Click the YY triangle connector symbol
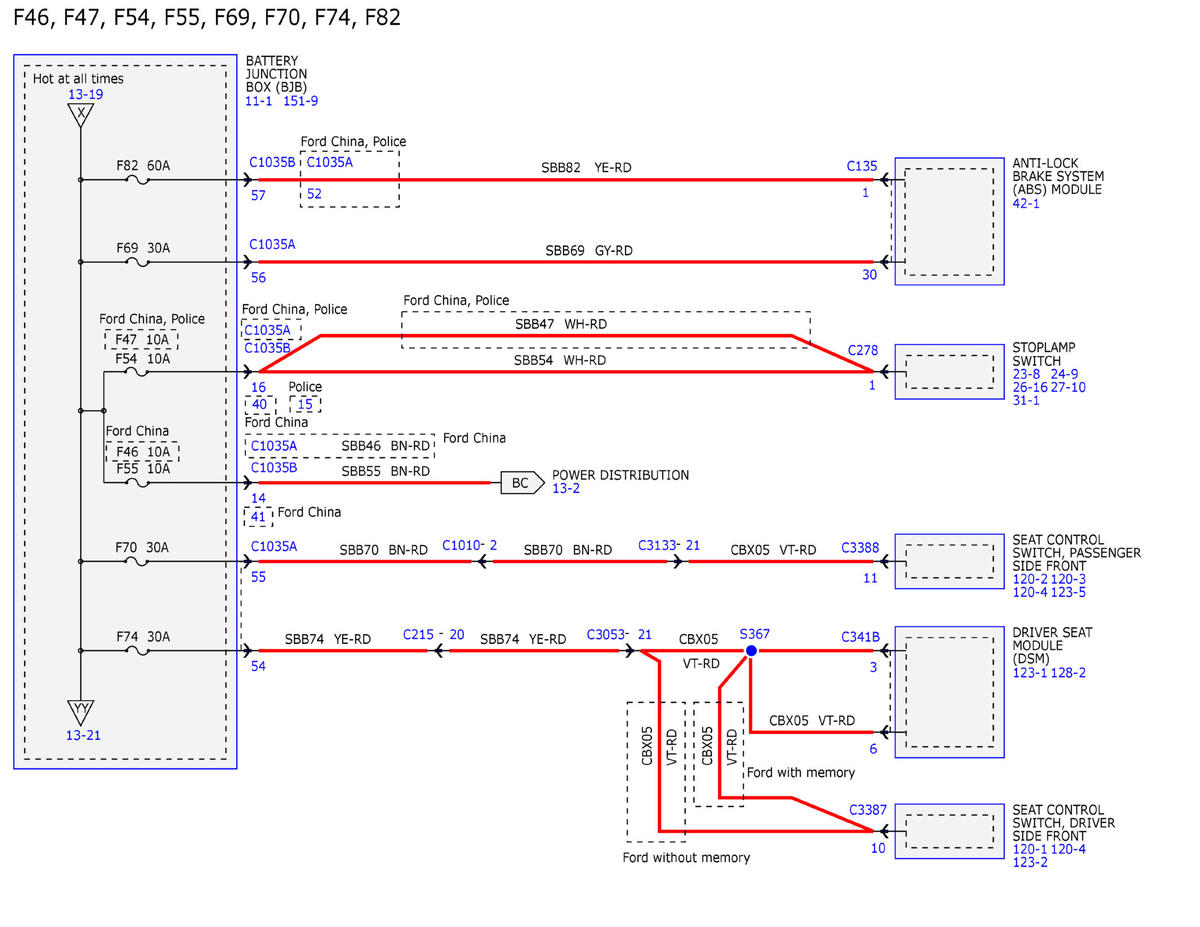This screenshot has width=1200, height=927. point(81,711)
